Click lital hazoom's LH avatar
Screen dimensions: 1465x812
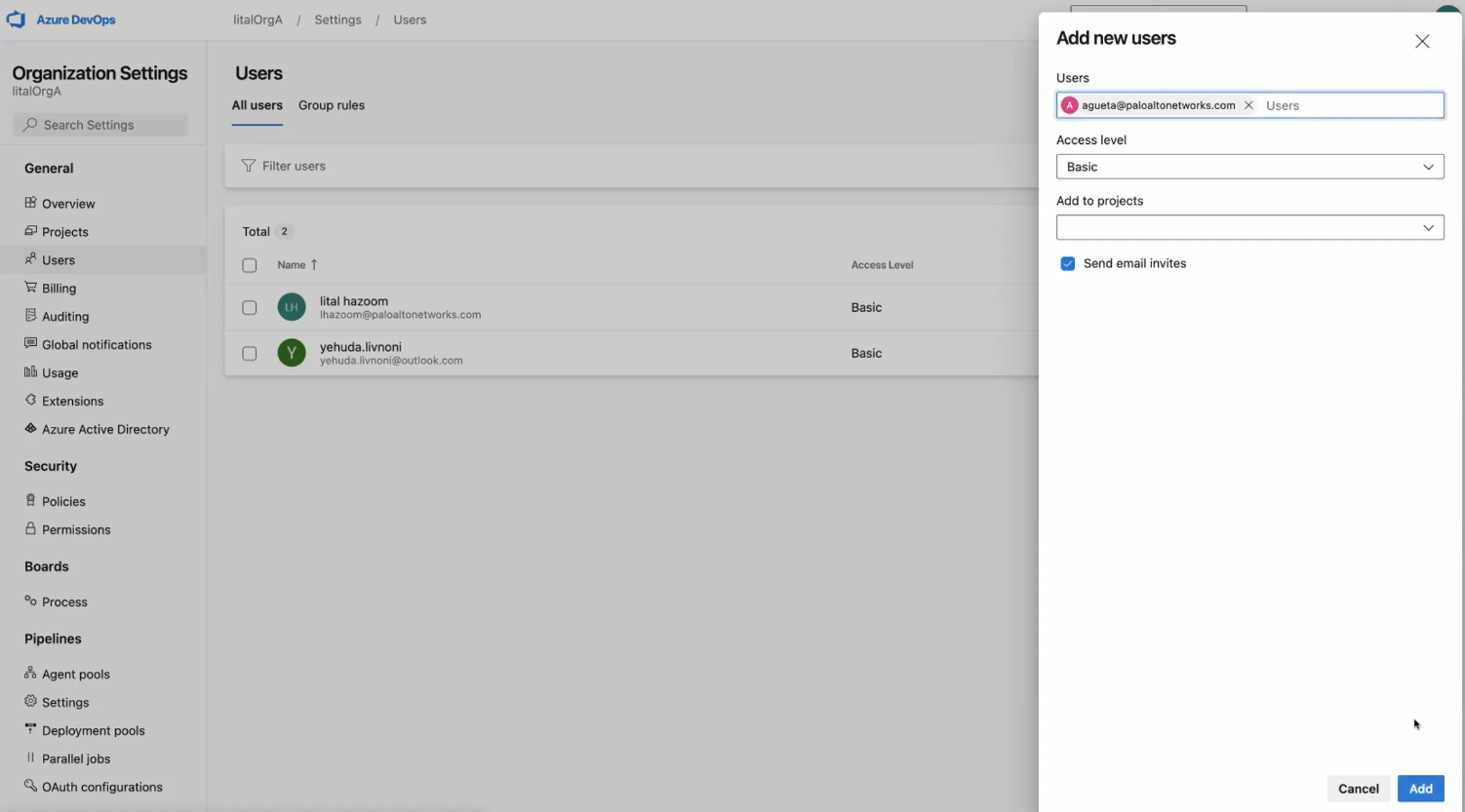[x=292, y=307]
